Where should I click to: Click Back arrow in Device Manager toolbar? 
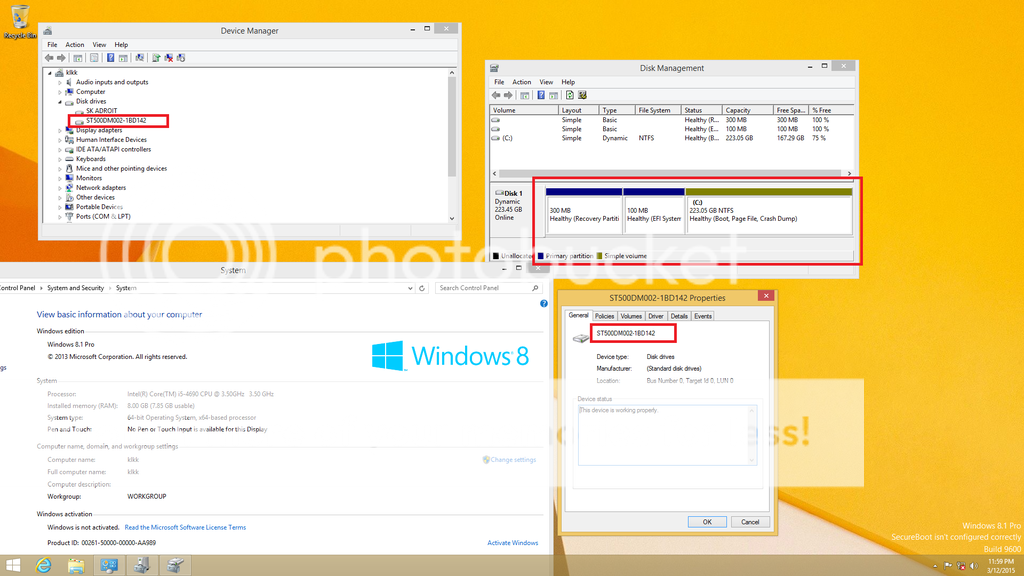[x=51, y=58]
